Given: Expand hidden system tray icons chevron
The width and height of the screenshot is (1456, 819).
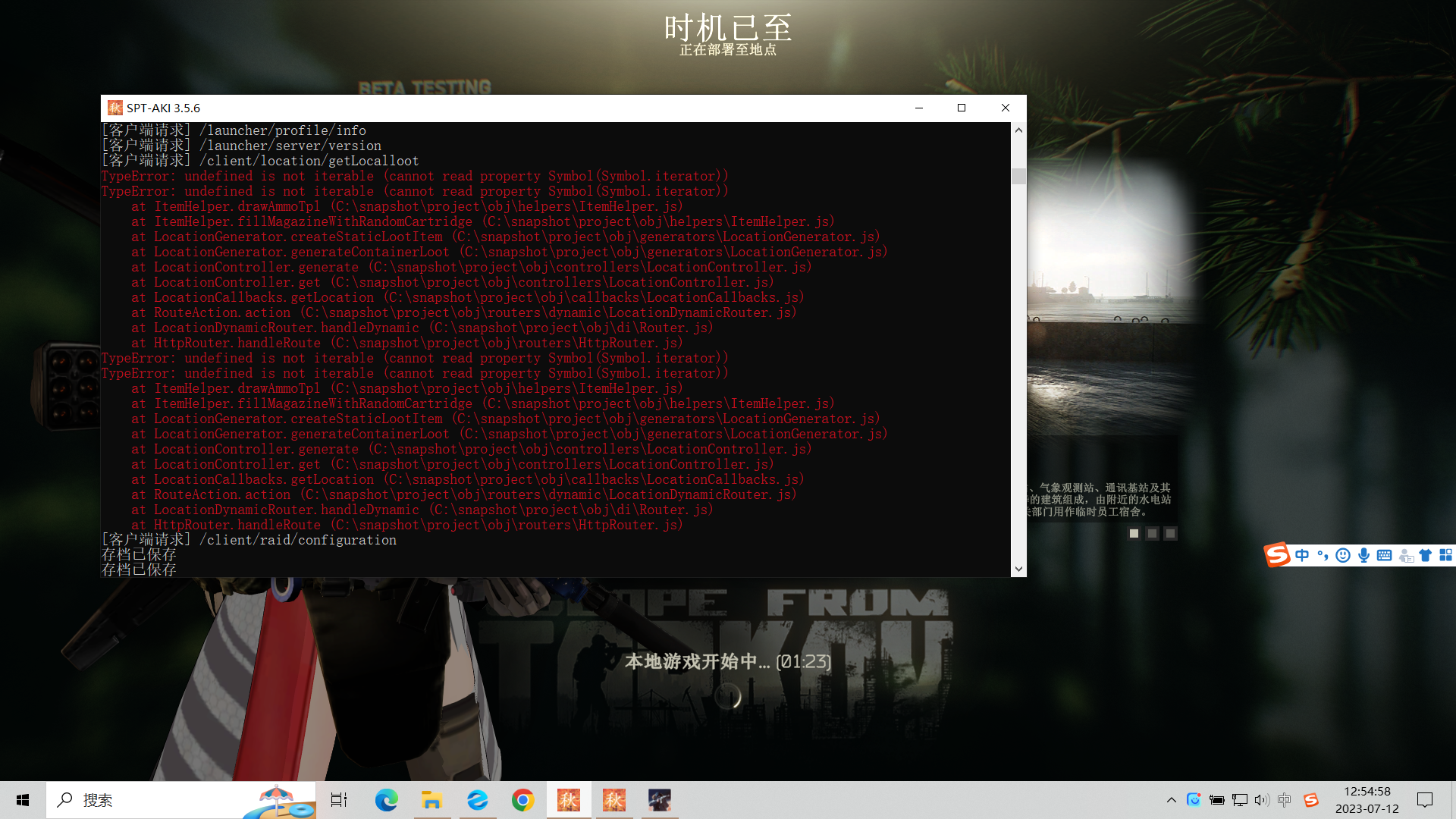Looking at the screenshot, I should click(1171, 800).
